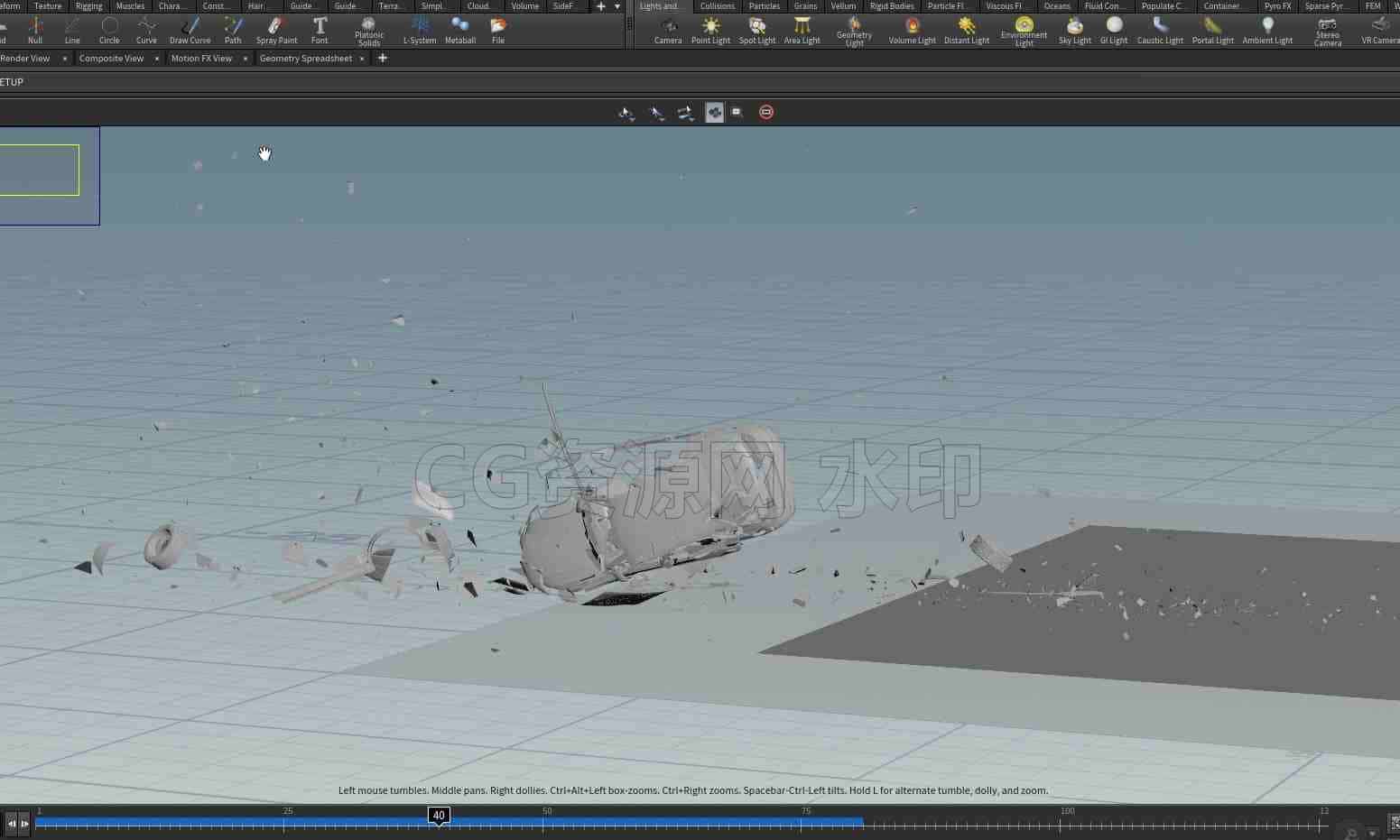This screenshot has width=1400, height=840.
Task: Create Platonic Solids geometry
Action: click(369, 32)
